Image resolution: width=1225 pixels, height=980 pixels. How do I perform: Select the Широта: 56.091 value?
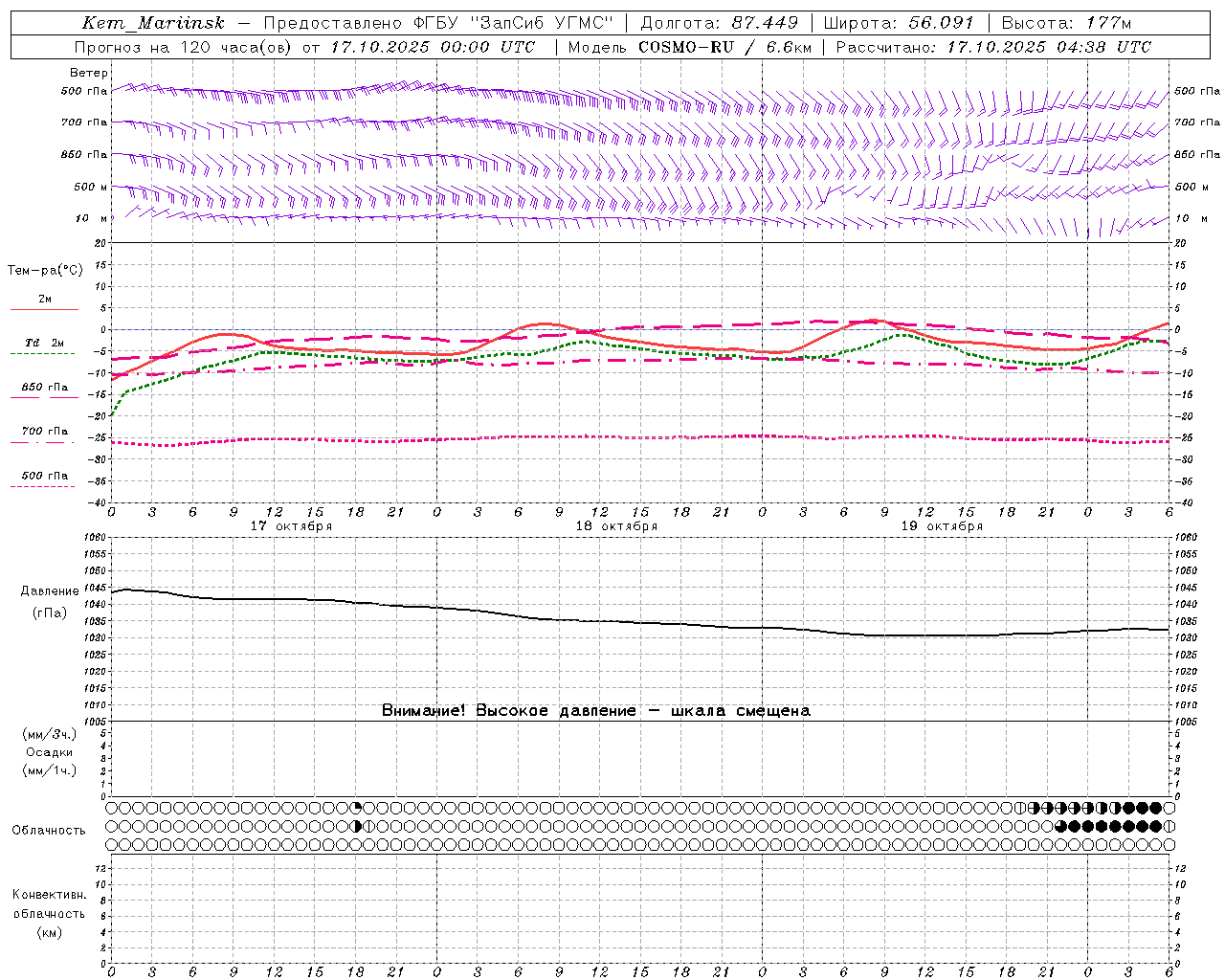[x=899, y=23]
